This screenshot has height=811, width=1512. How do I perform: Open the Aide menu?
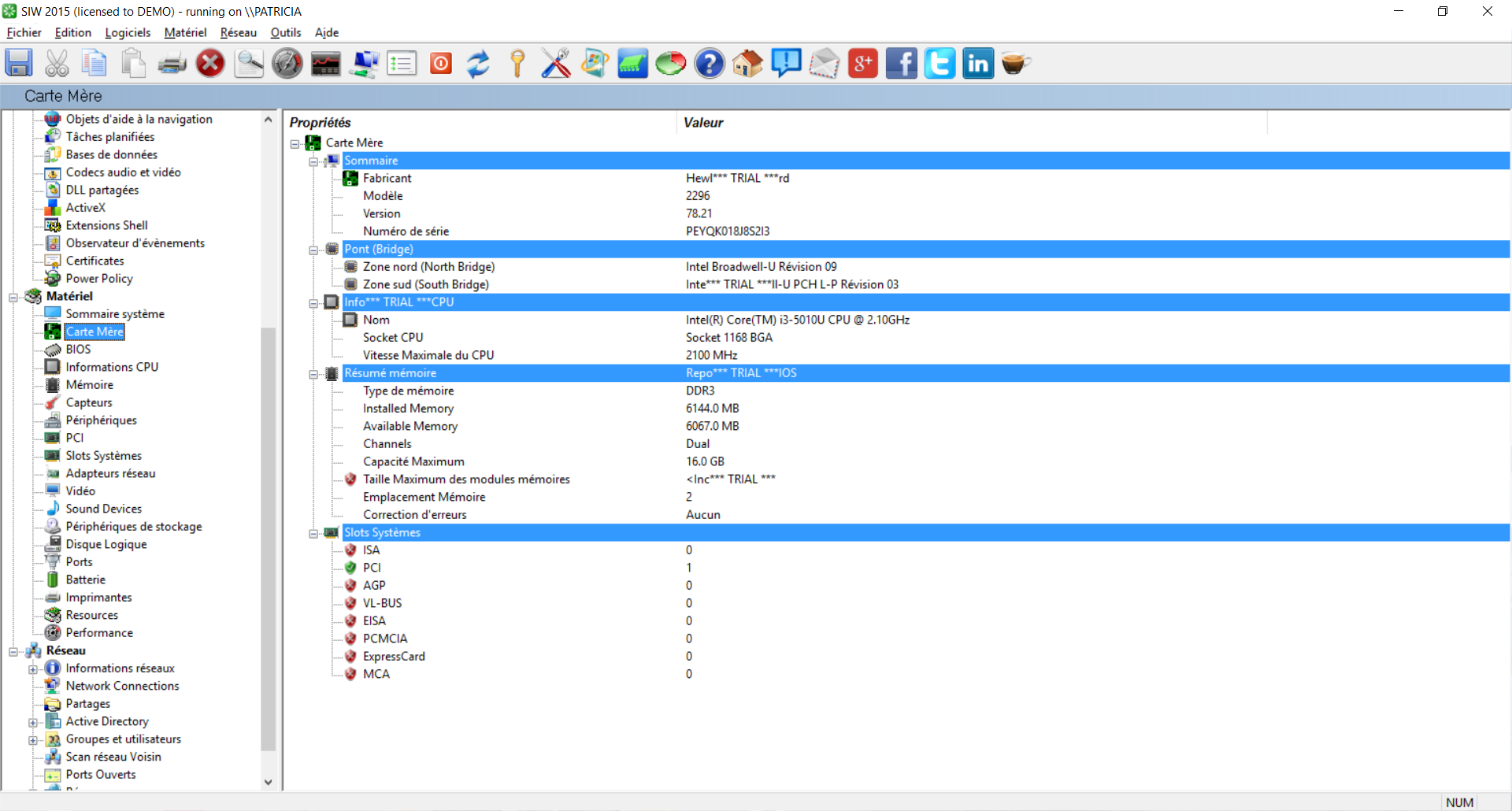[x=327, y=32]
